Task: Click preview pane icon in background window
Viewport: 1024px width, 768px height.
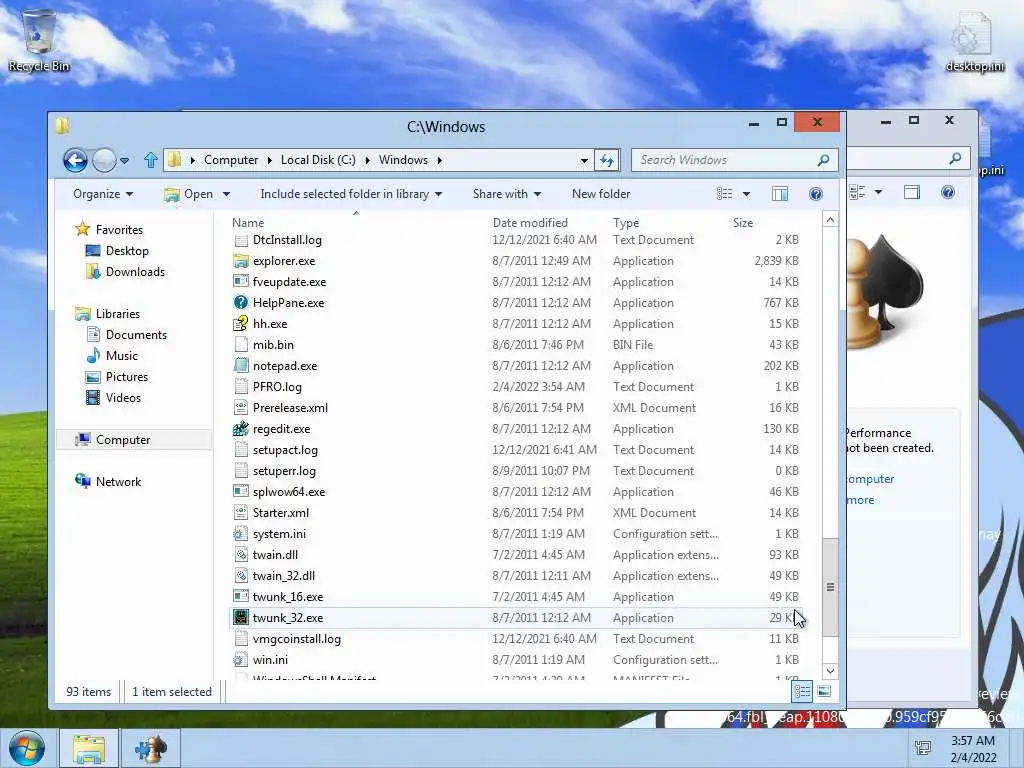Action: pyautogui.click(x=912, y=192)
